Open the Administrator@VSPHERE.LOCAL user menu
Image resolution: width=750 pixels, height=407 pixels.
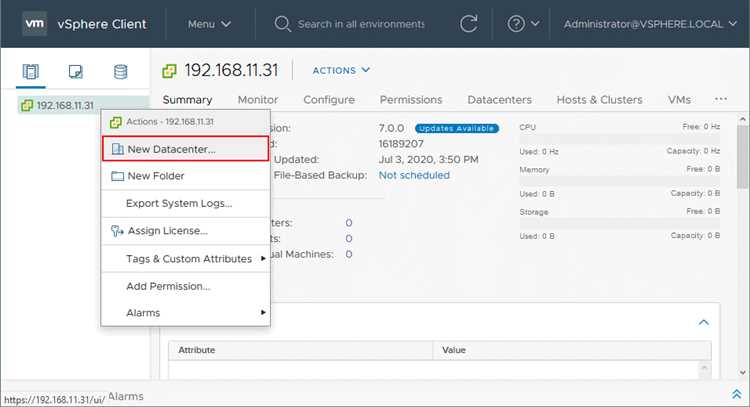point(650,24)
